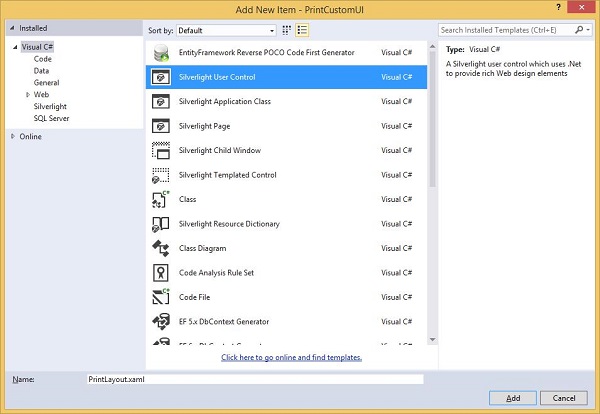Click the Add button
Viewport: 600px width, 414px height.
(513, 398)
